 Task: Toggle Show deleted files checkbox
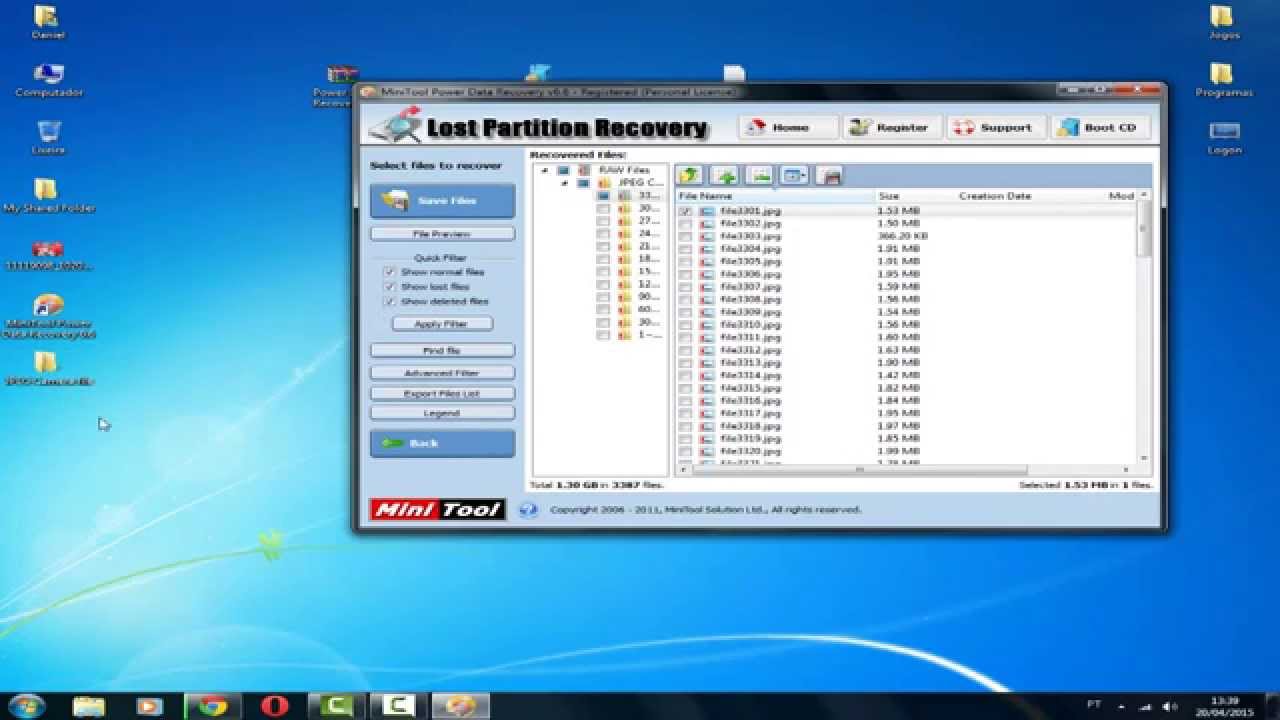[390, 301]
